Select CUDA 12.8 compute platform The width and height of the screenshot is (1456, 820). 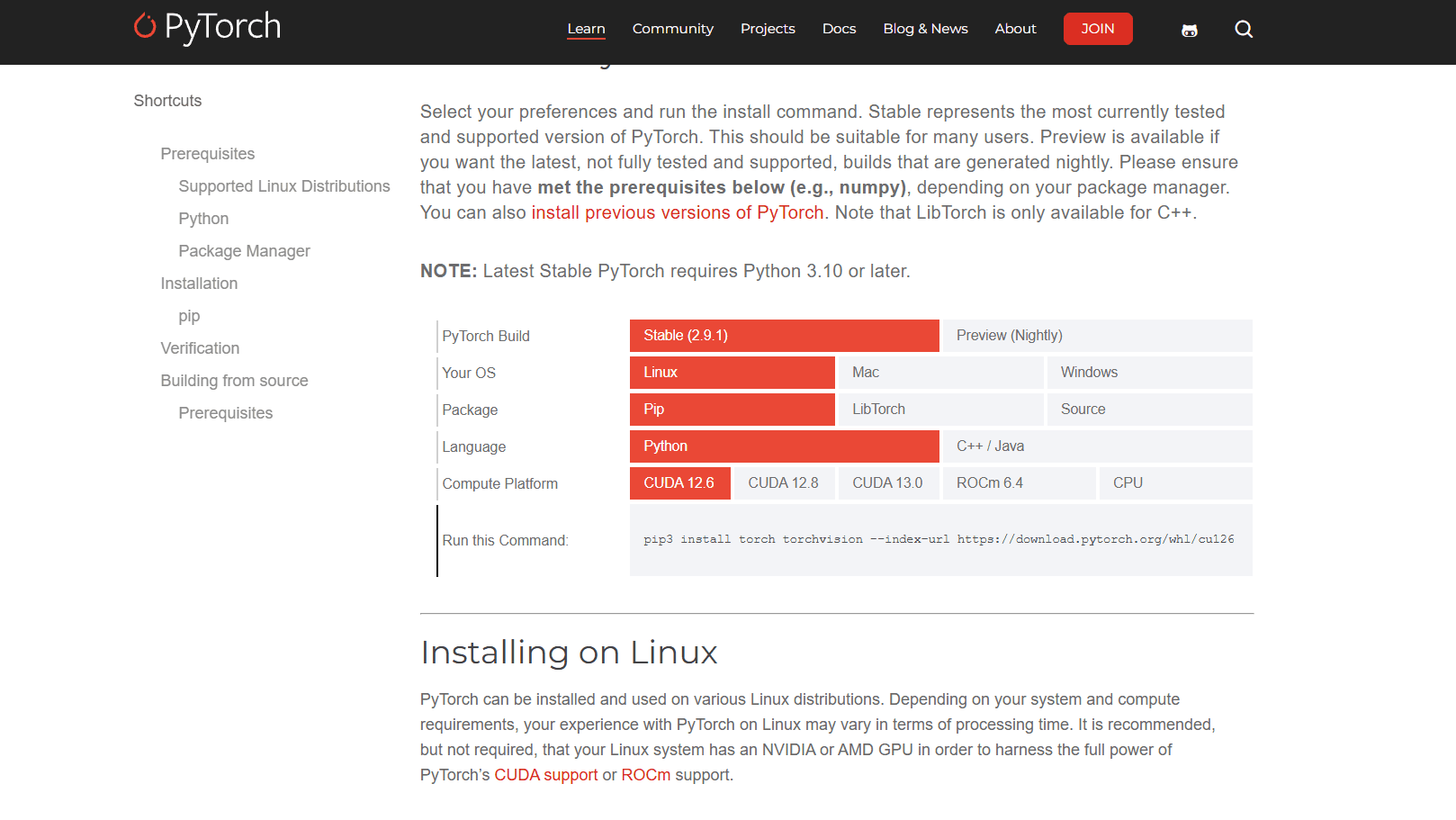(785, 483)
